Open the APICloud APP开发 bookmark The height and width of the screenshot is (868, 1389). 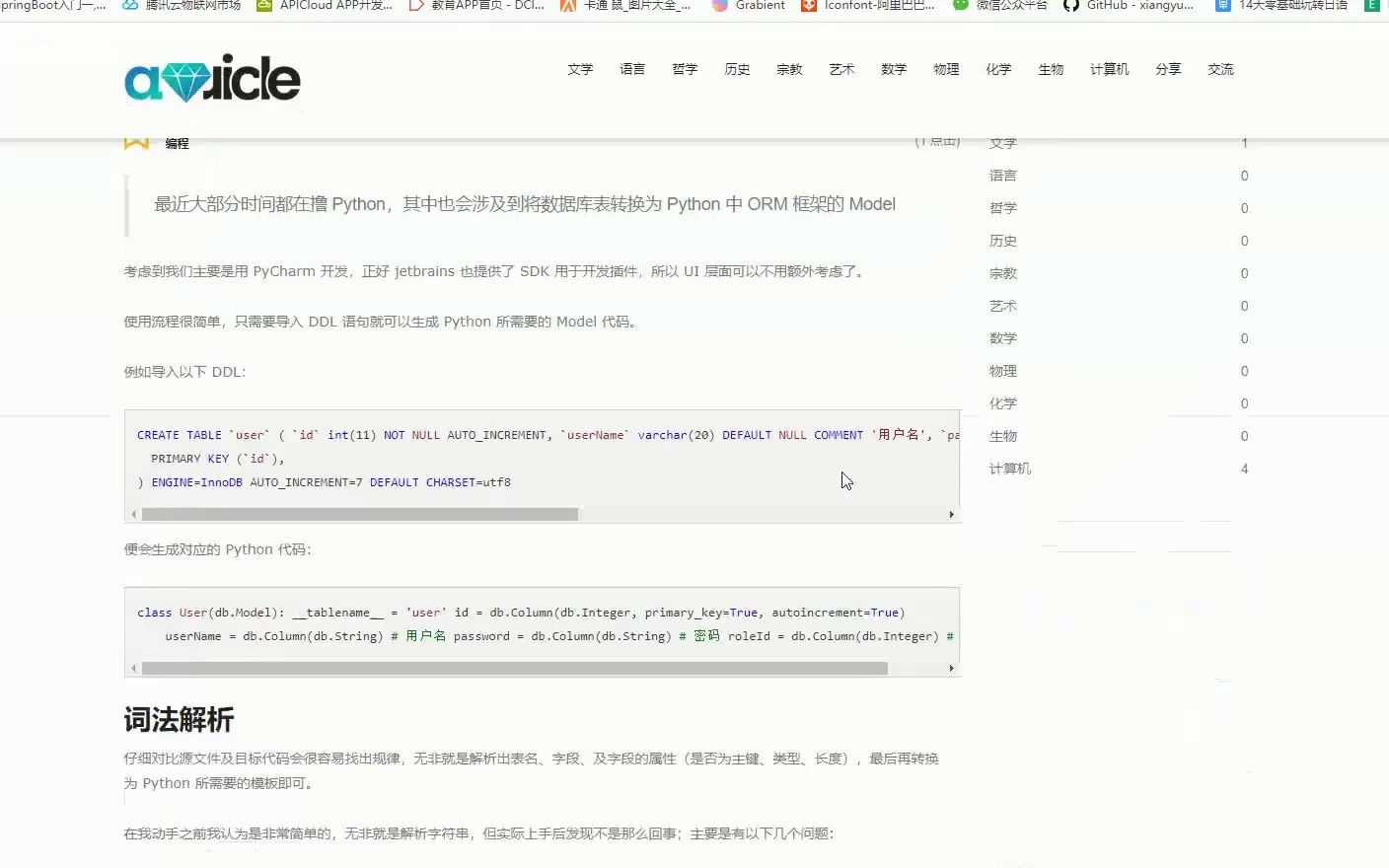(325, 6)
